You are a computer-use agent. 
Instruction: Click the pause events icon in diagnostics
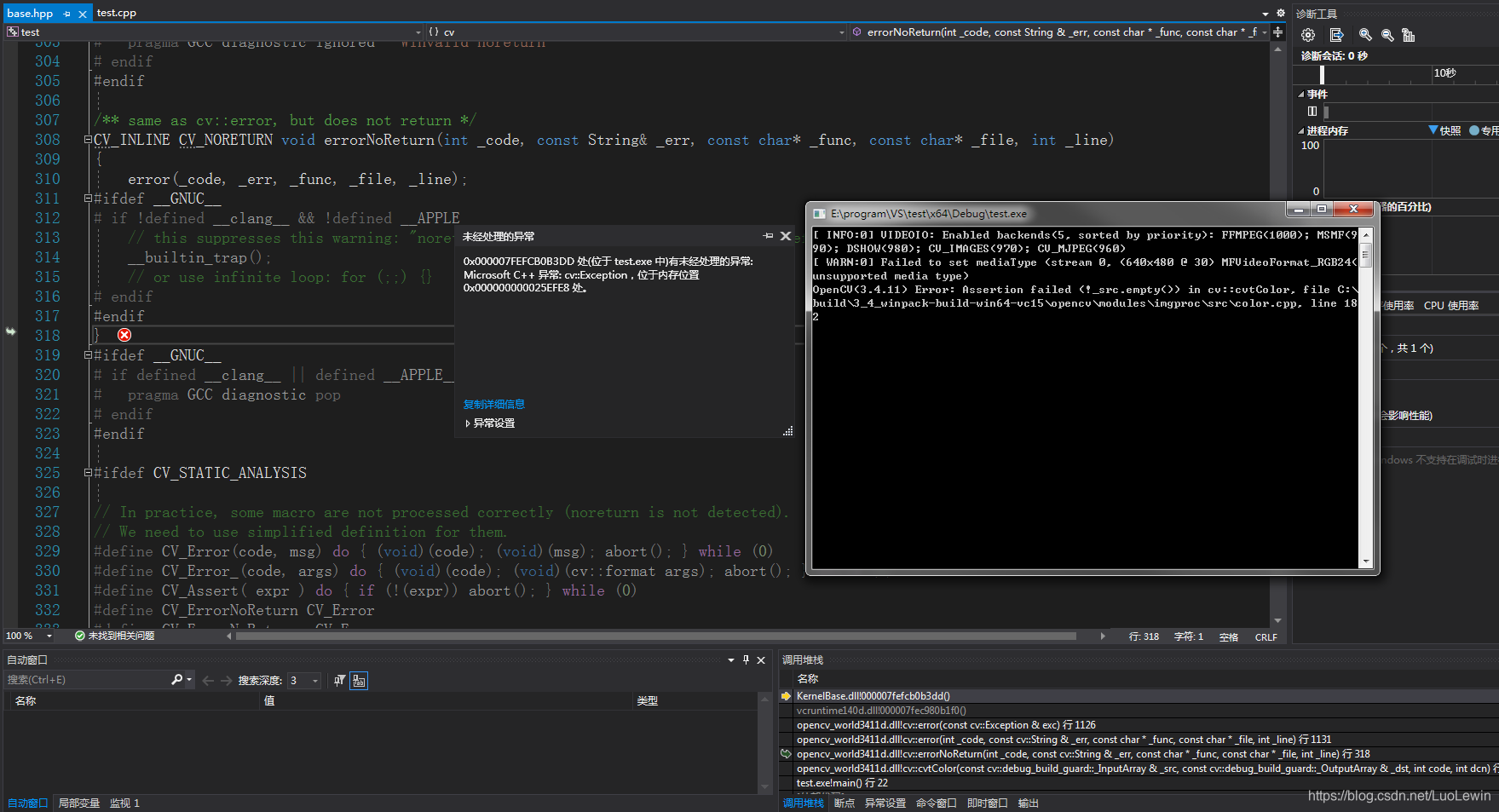click(x=1312, y=112)
